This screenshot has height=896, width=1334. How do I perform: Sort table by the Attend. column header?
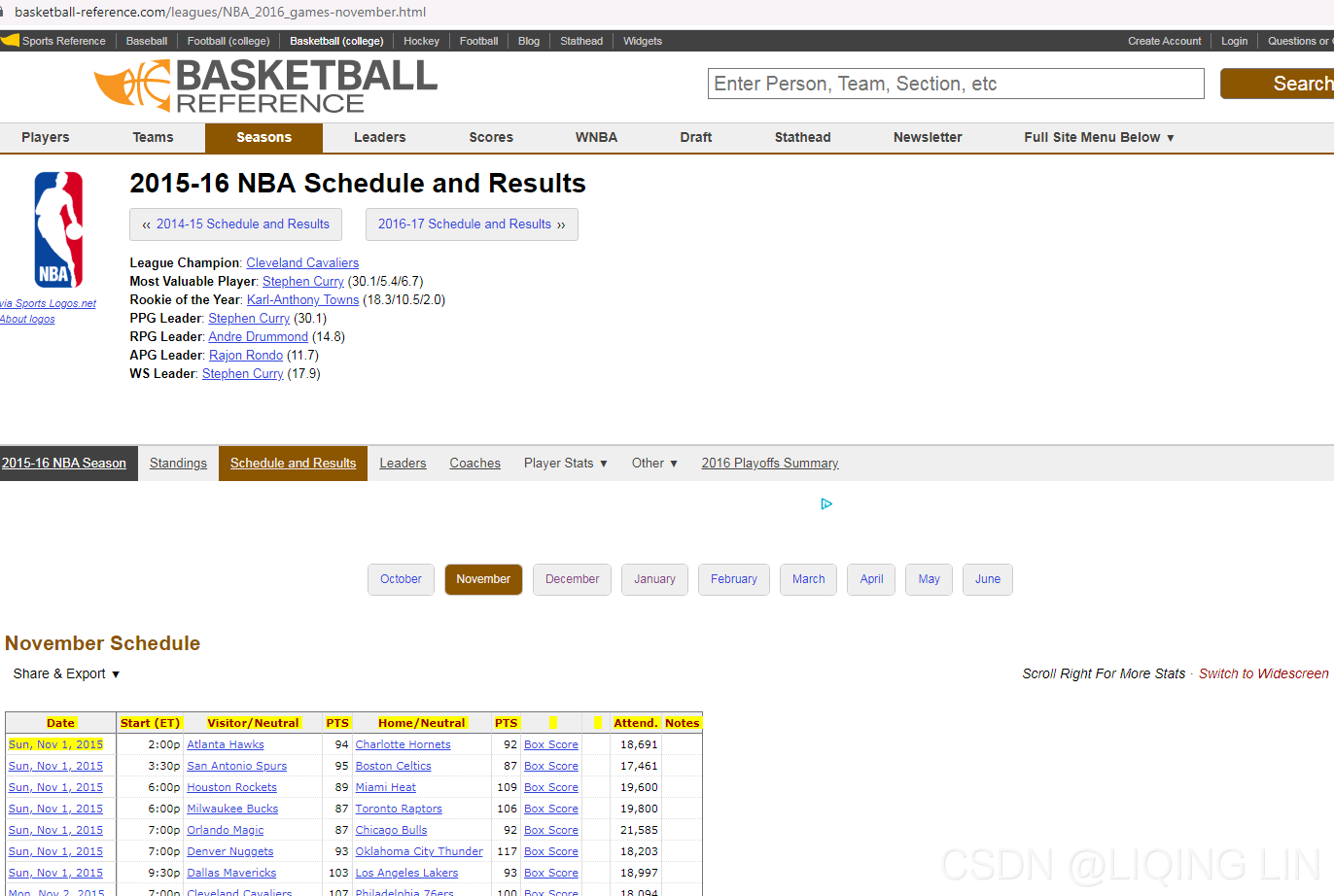pos(636,723)
